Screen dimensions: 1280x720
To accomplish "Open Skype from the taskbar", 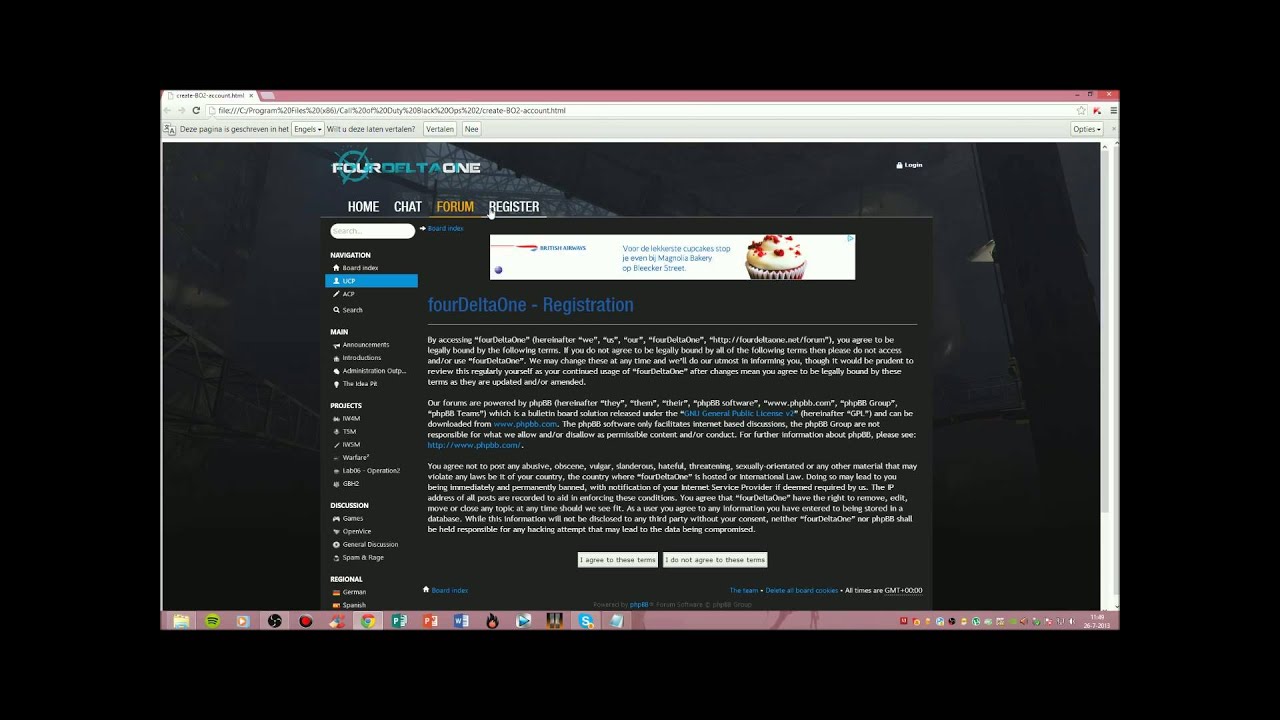I will (586, 621).
